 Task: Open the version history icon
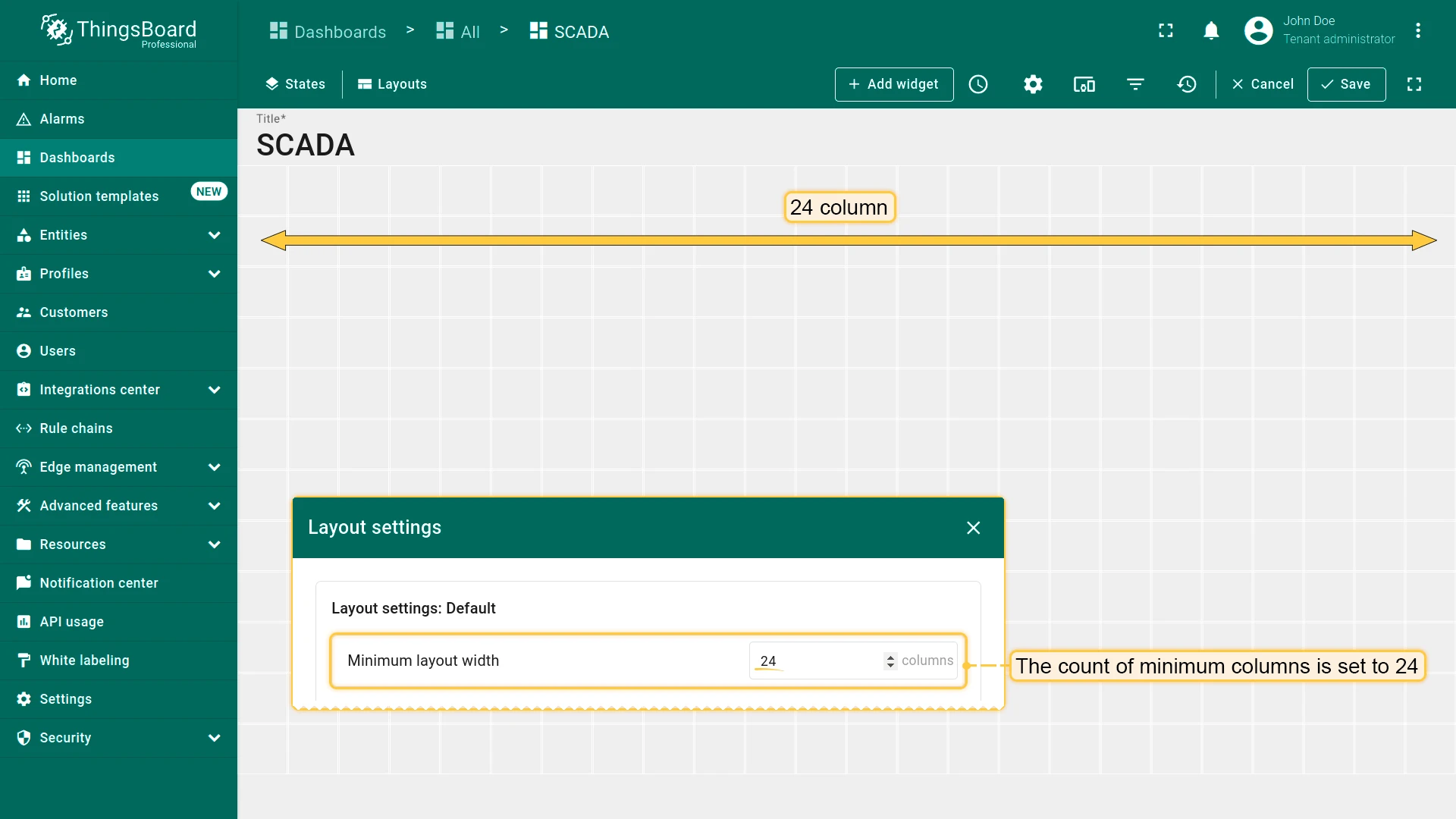pyautogui.click(x=1187, y=84)
